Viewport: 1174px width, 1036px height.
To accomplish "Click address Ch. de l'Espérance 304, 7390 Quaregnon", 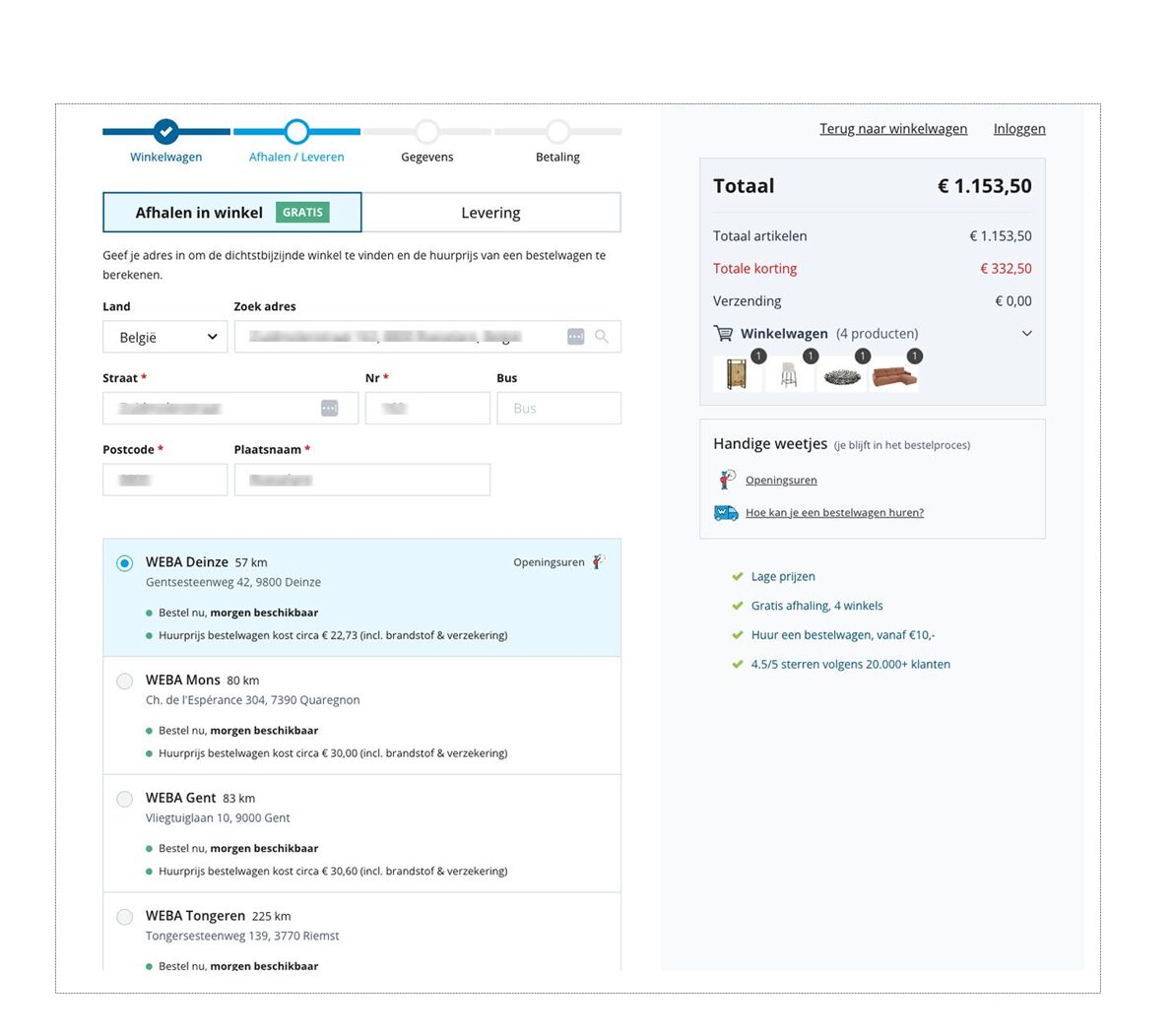I will (x=252, y=700).
